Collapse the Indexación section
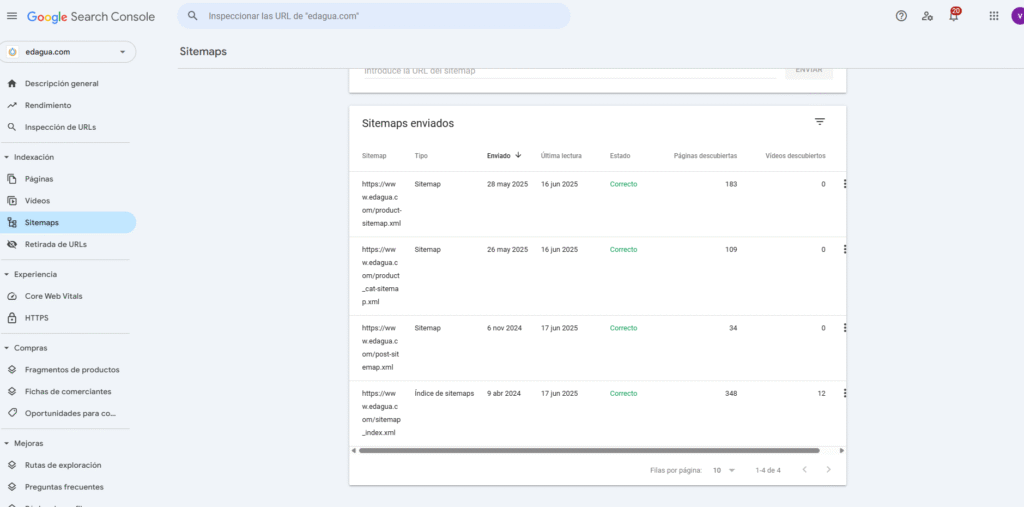1024x507 pixels. (x=7, y=157)
